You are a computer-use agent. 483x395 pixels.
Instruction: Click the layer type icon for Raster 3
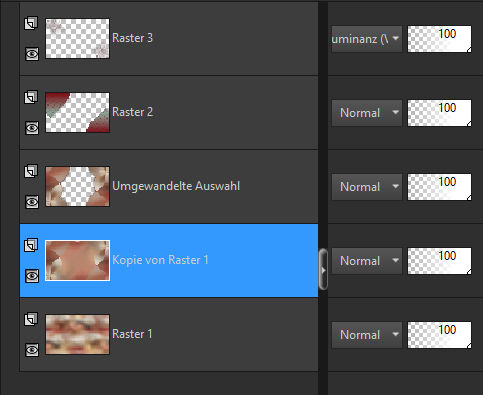[x=31, y=23]
